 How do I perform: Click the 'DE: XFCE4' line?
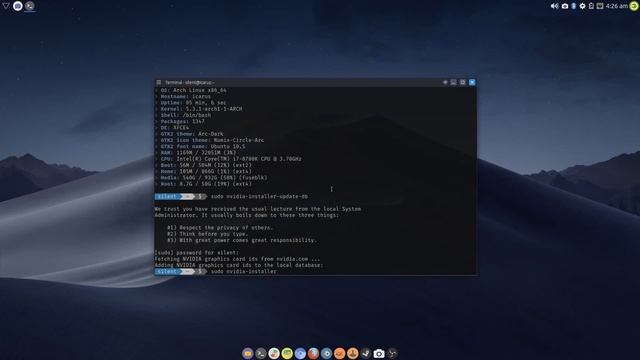pyautogui.click(x=174, y=127)
